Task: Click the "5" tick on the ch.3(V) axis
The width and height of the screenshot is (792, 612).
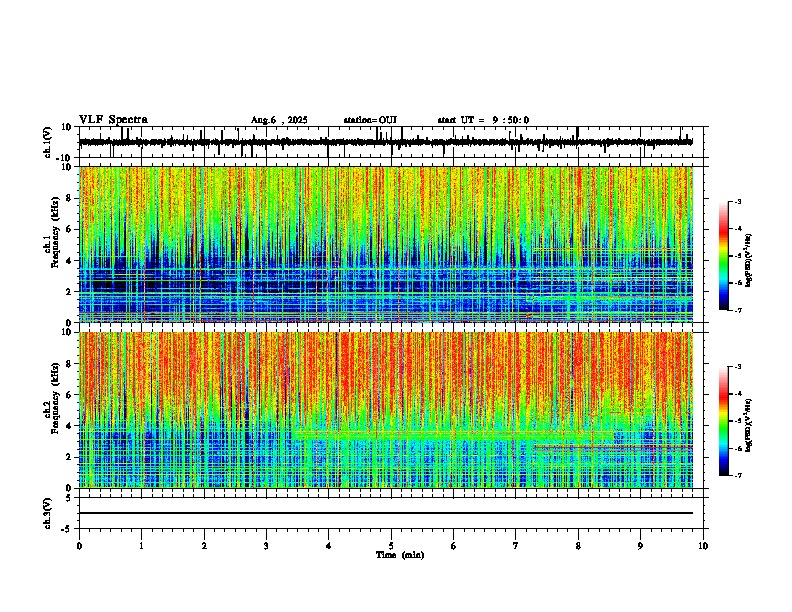Action: click(69, 498)
